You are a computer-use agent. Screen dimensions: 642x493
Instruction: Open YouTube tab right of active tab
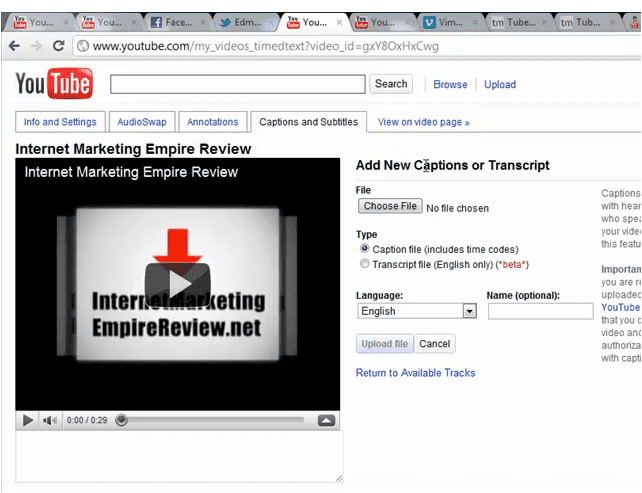(382, 22)
